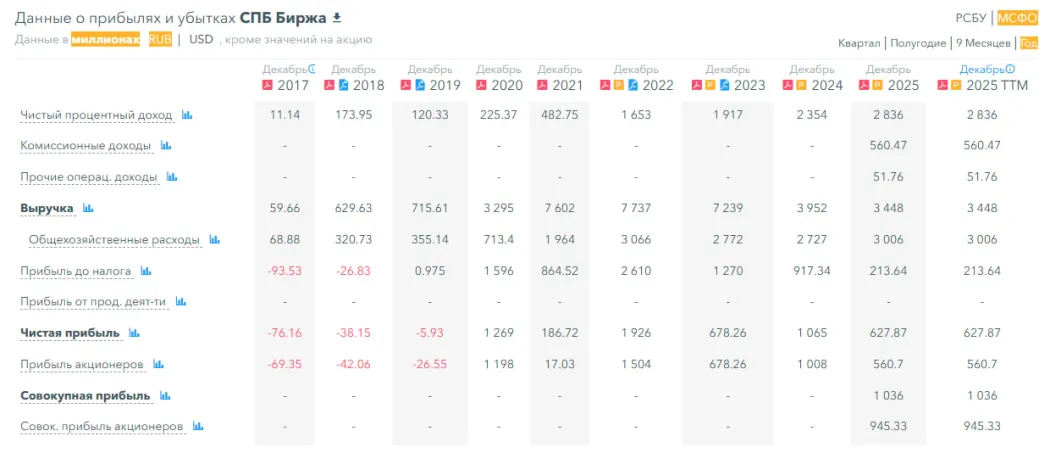Screen dimensions: 1050x453
Task: Select the 9 Месяцев period
Action: pyautogui.click(x=984, y=44)
